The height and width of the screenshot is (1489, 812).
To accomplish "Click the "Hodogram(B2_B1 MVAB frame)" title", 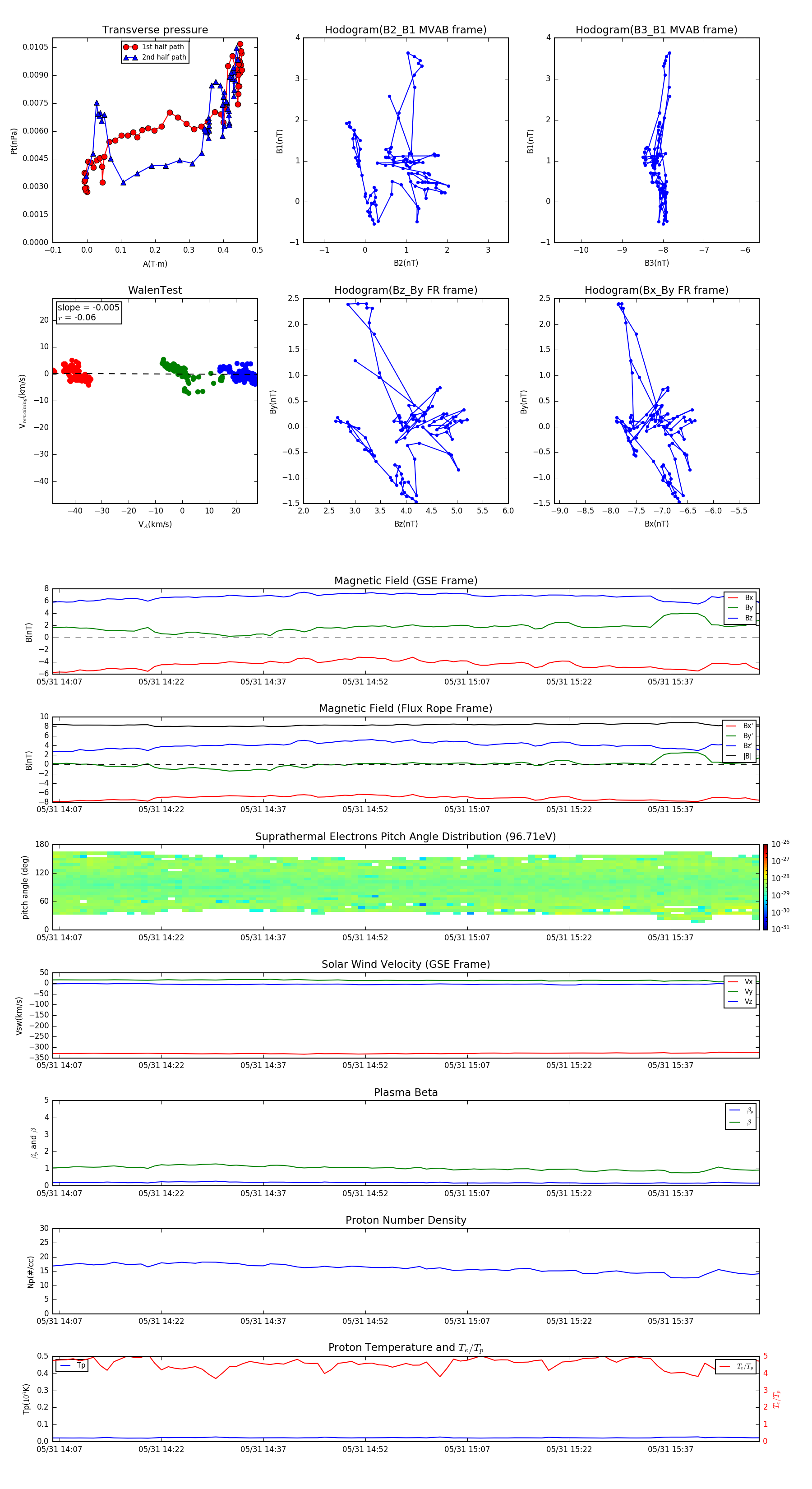I will click(406, 30).
